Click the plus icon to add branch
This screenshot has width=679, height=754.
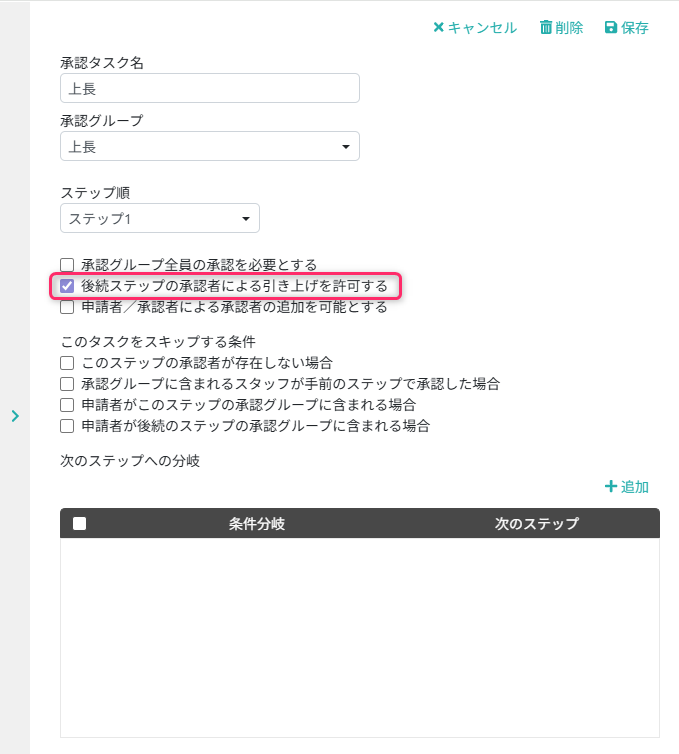[x=611, y=487]
